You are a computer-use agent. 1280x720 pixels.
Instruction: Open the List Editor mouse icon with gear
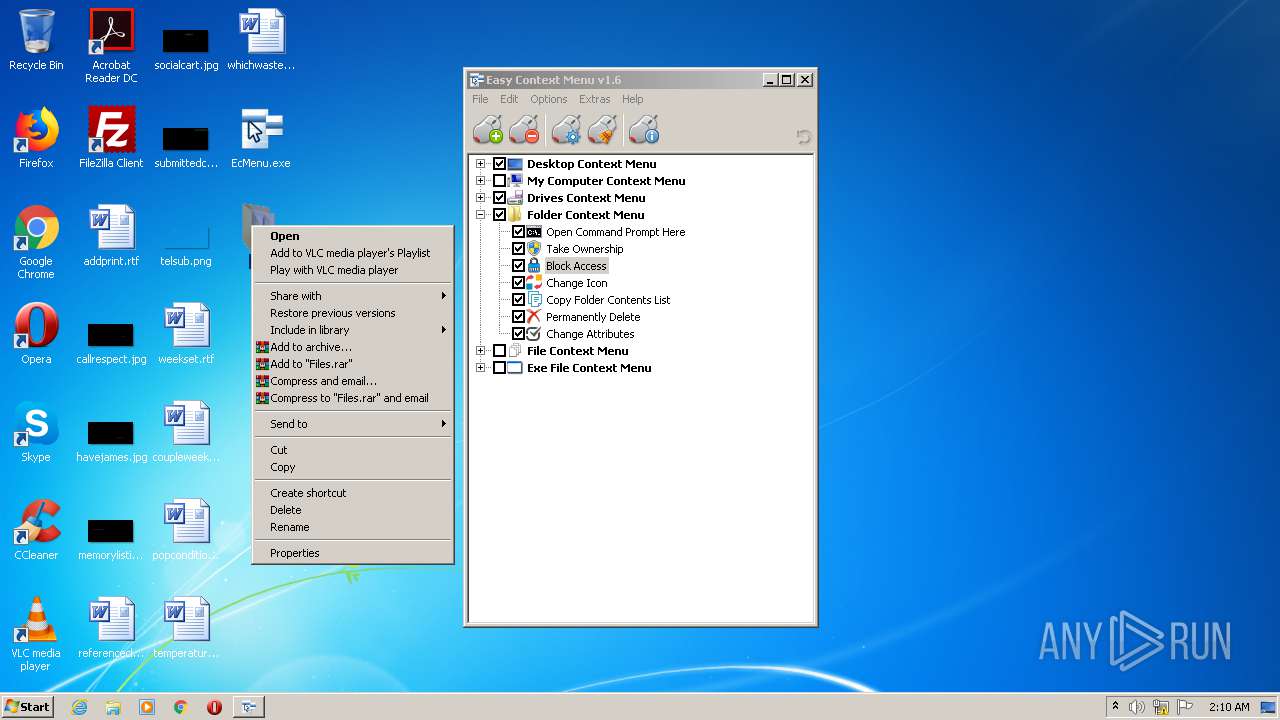point(566,130)
